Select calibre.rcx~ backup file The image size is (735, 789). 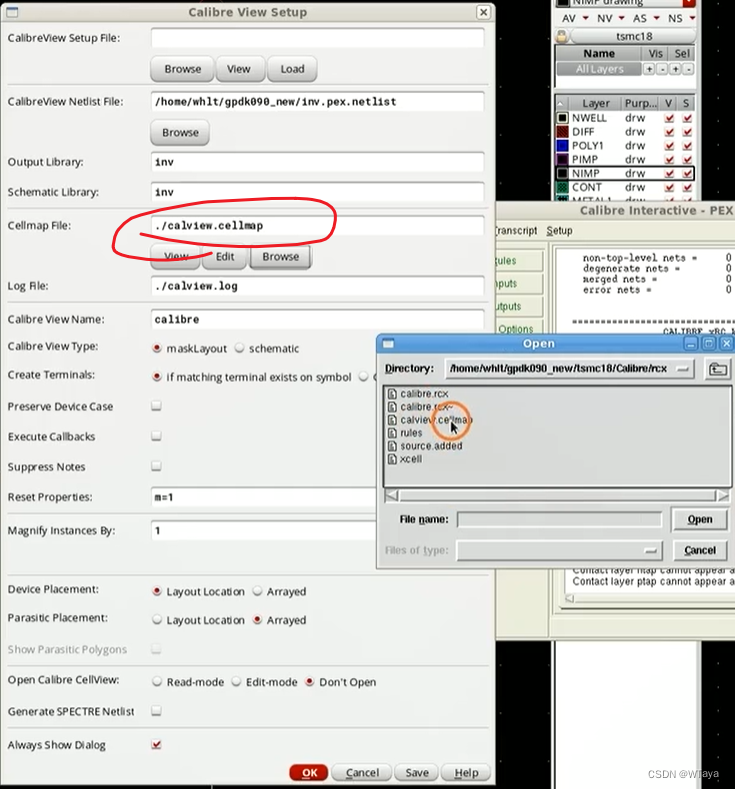tap(421, 407)
